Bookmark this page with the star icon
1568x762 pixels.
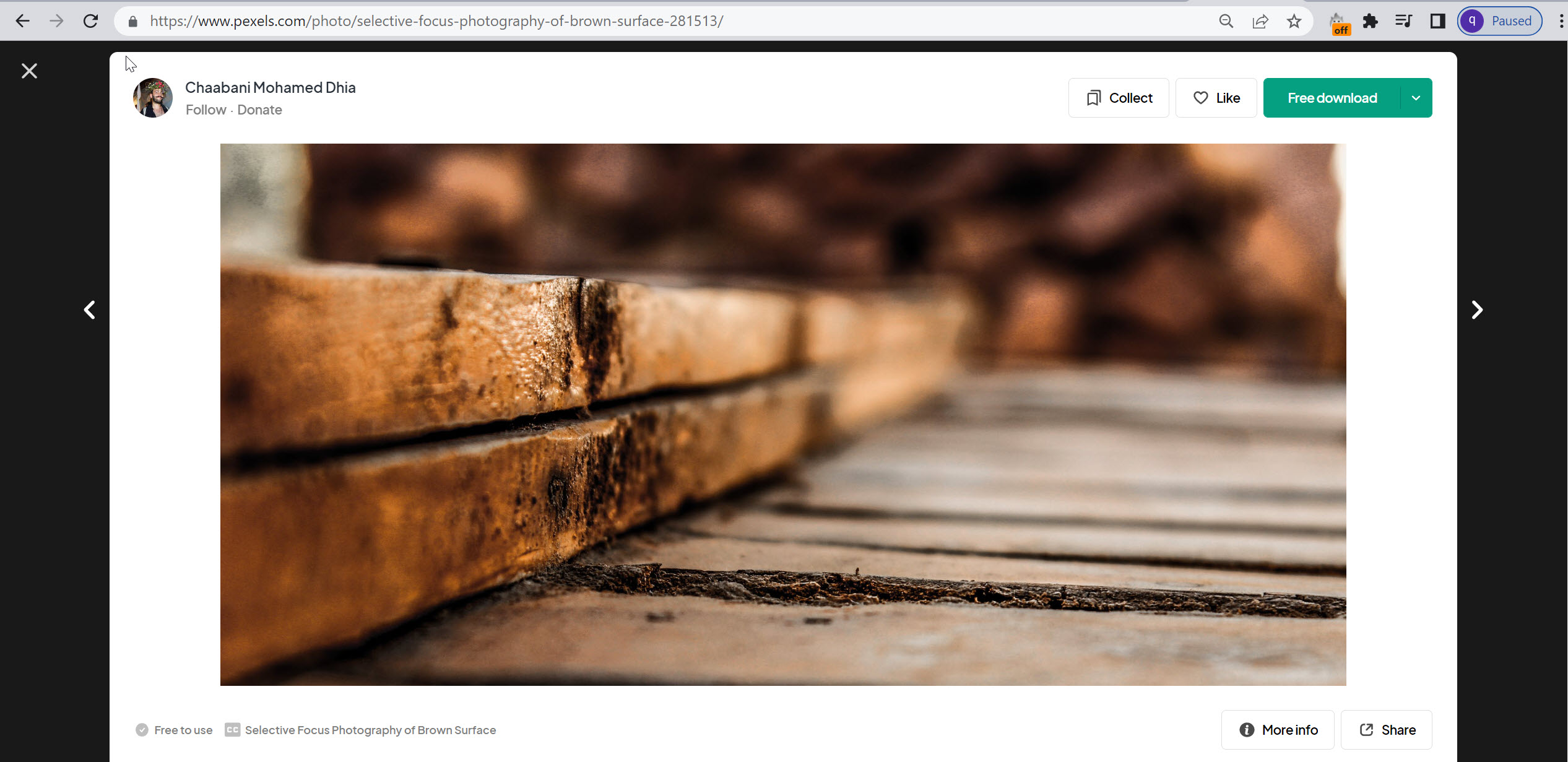(1294, 22)
